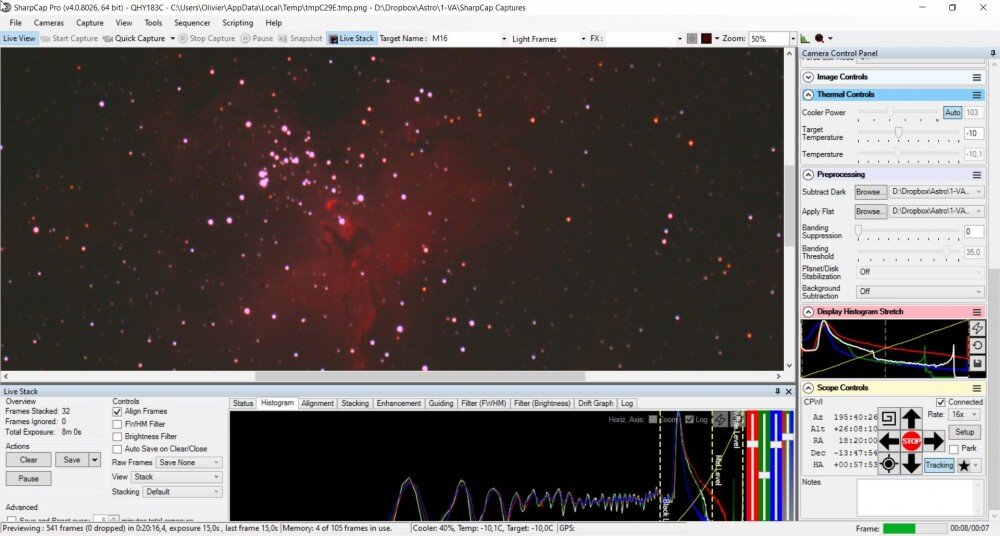The height and width of the screenshot is (536, 1000).
Task: Open the Zoom 50% dropdown
Action: pos(793,38)
